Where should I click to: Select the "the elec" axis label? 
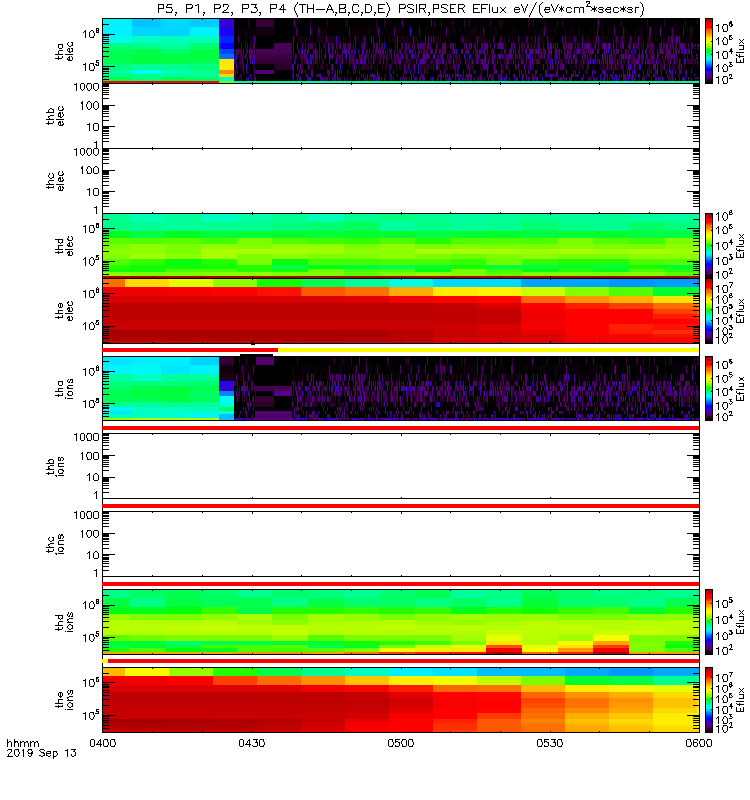point(65,310)
